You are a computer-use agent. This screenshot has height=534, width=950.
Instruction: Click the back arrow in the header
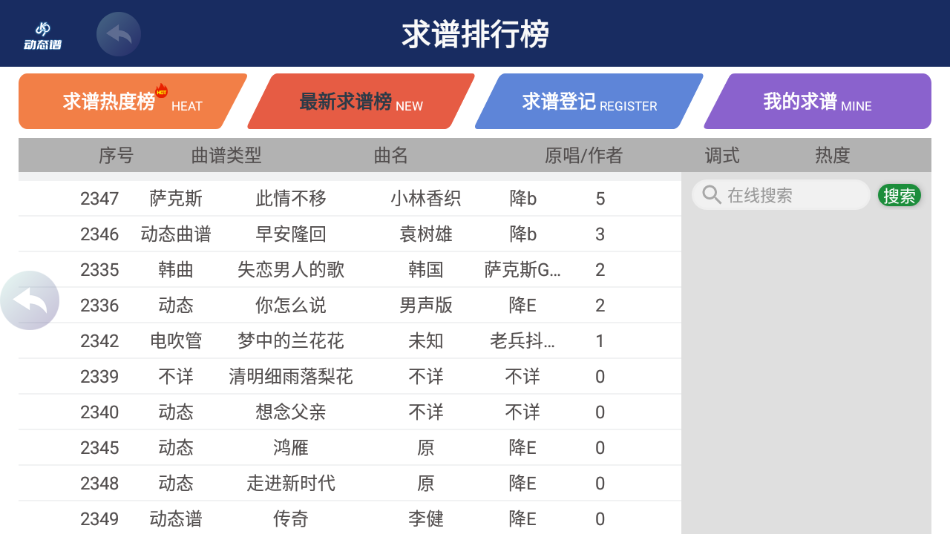[118, 35]
